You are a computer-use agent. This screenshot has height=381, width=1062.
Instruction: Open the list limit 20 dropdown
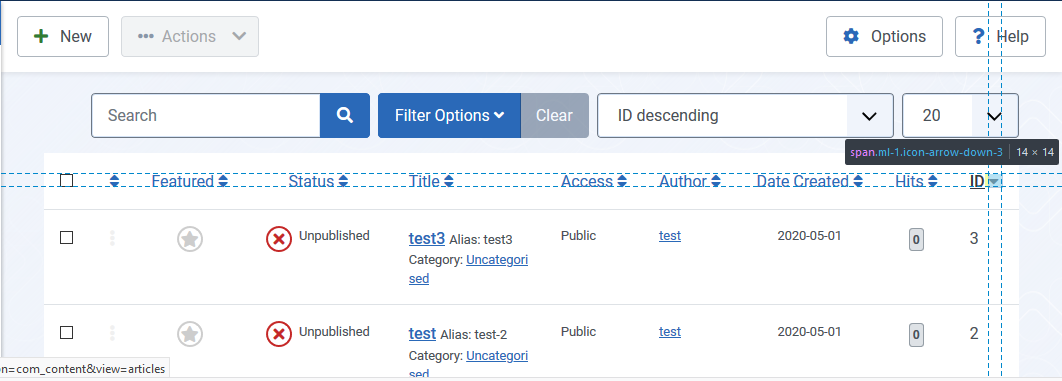pyautogui.click(x=960, y=116)
